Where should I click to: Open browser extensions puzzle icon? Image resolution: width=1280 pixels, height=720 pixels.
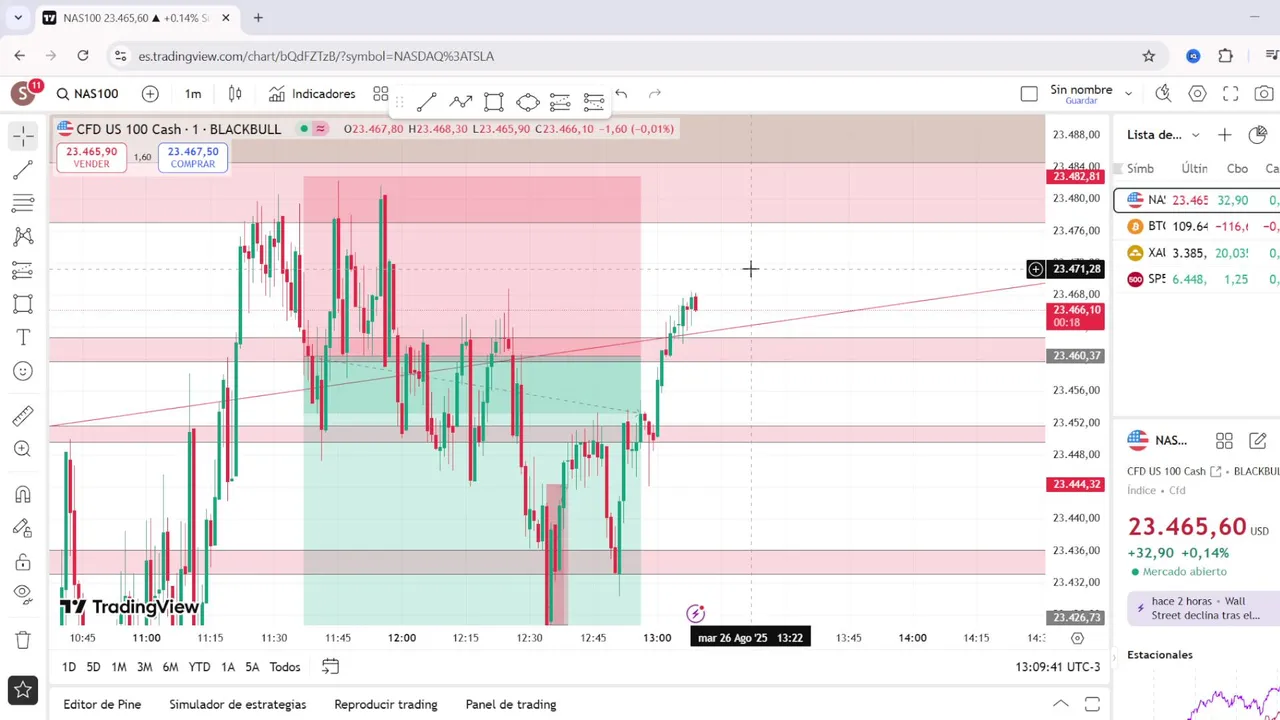(x=1226, y=56)
